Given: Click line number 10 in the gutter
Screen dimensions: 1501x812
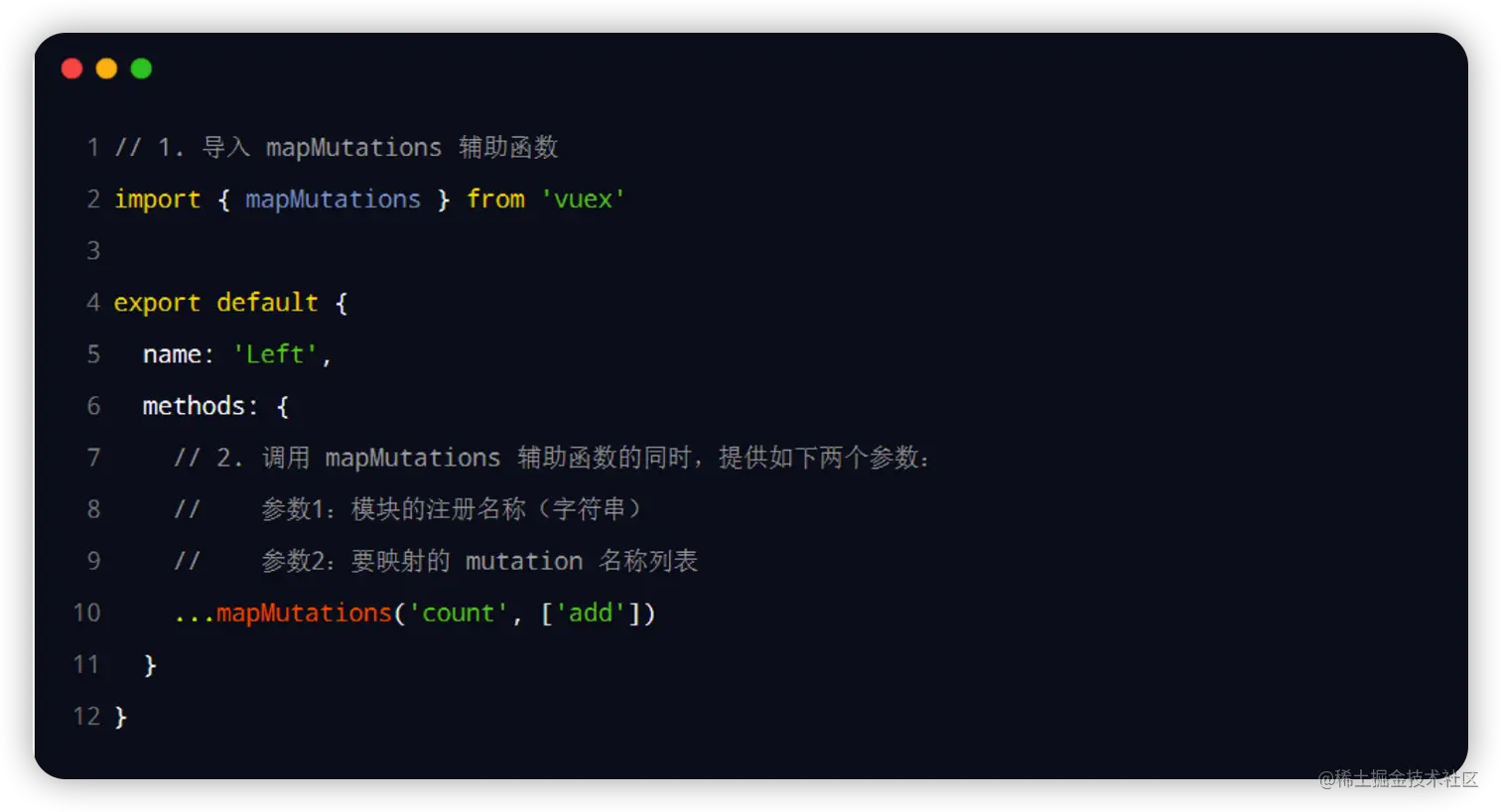Looking at the screenshot, I should [86, 612].
